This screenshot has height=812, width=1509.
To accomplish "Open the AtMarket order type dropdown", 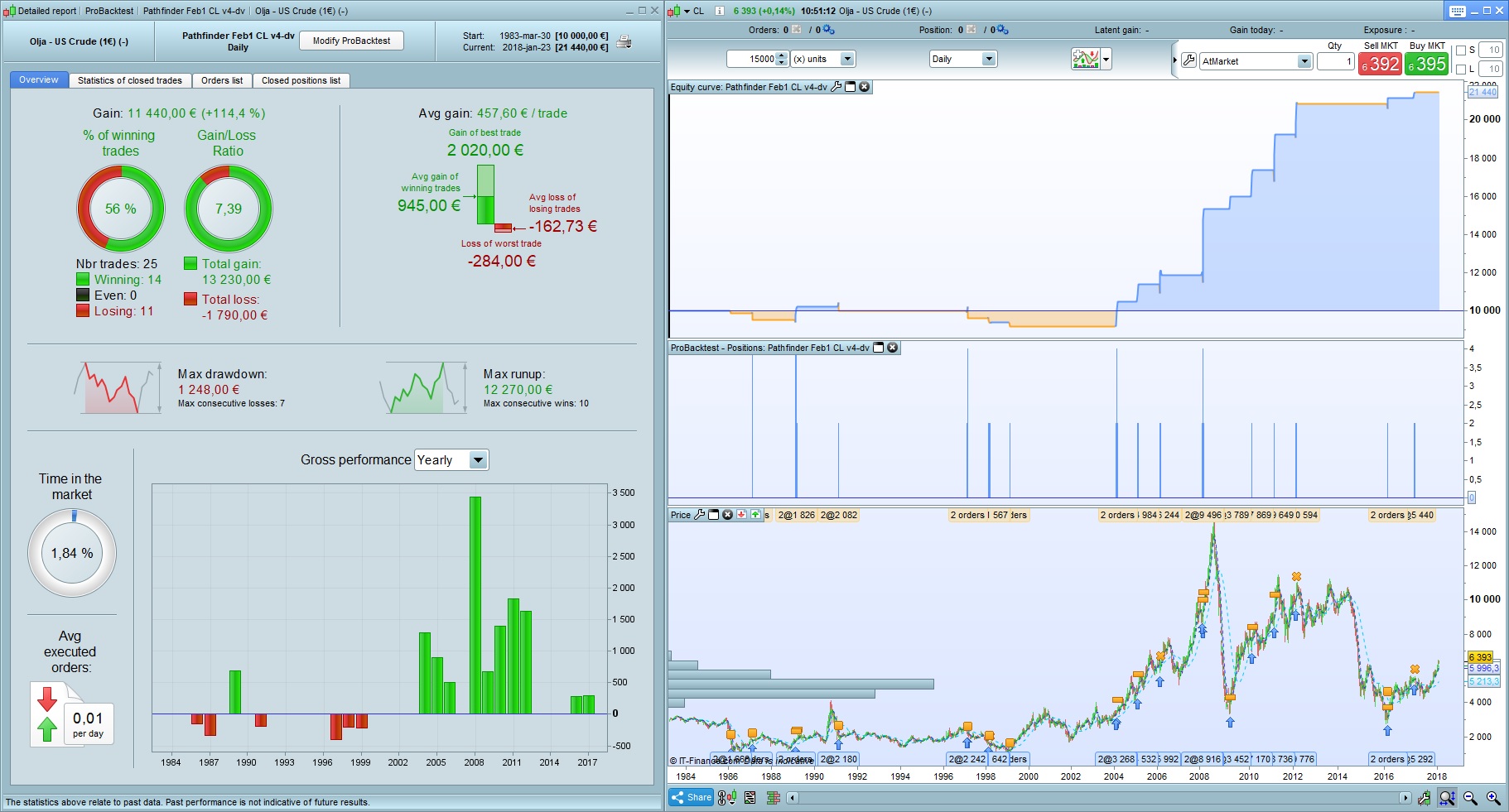I will (x=1256, y=61).
